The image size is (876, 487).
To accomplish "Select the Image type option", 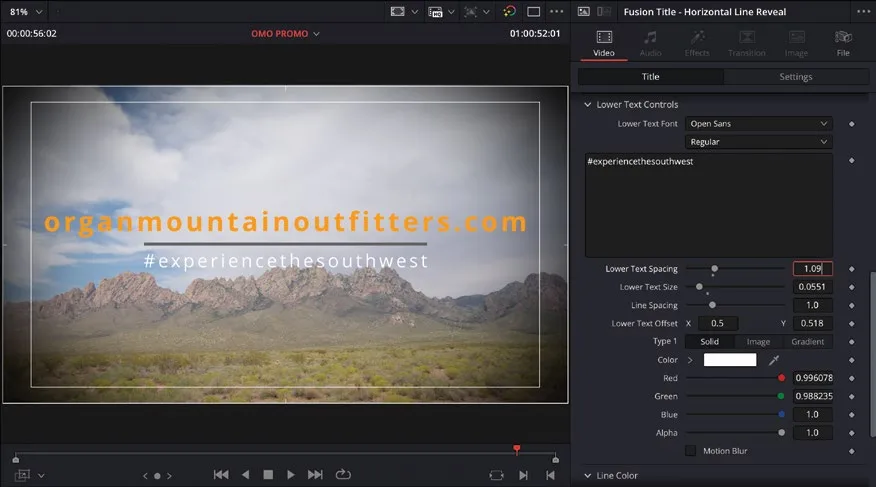I will click(758, 341).
